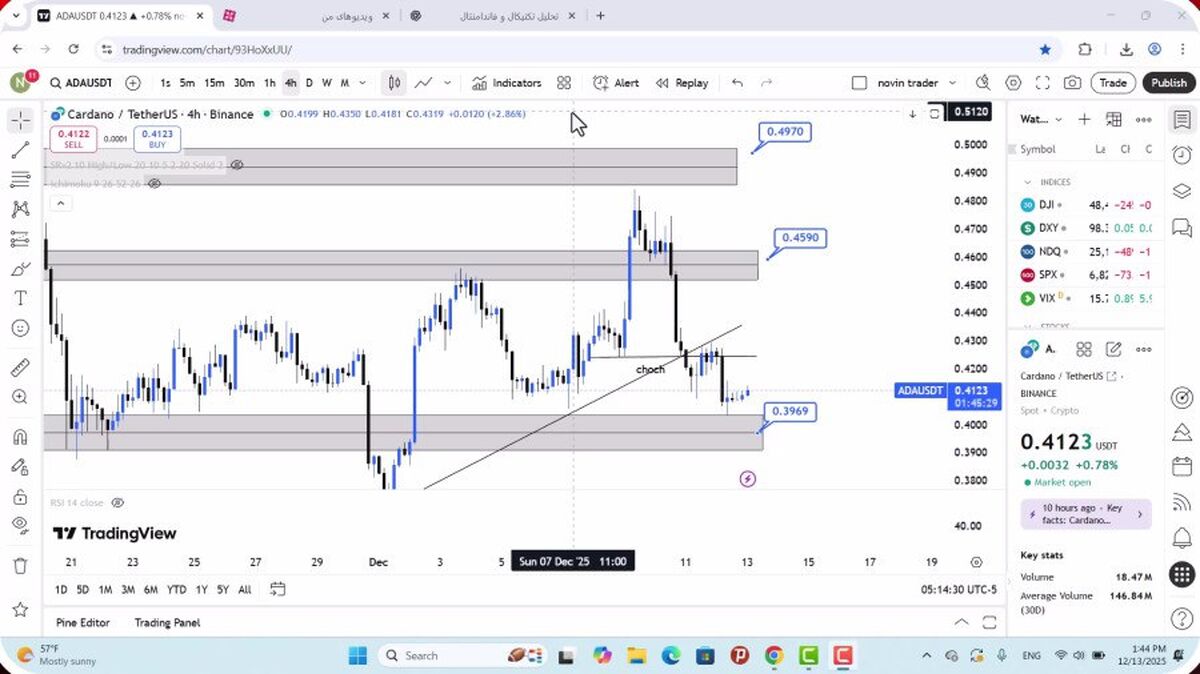Switch to the 1s timeframe
The height and width of the screenshot is (674, 1200).
pyautogui.click(x=165, y=83)
